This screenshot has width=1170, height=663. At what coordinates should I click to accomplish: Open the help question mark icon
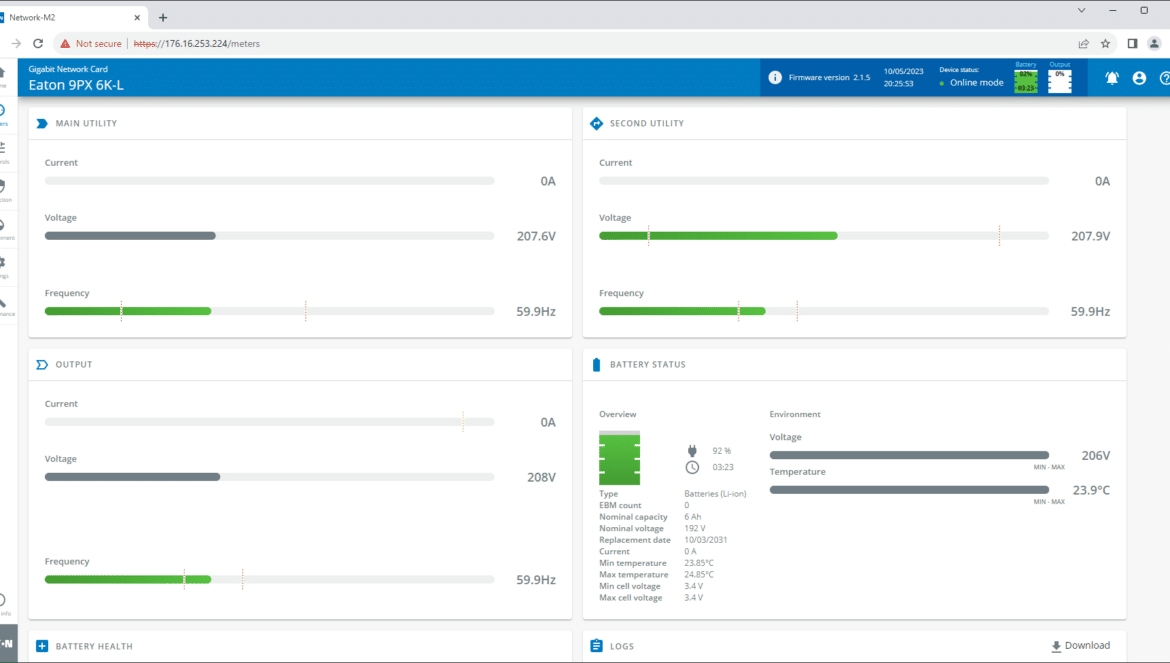coord(1164,78)
